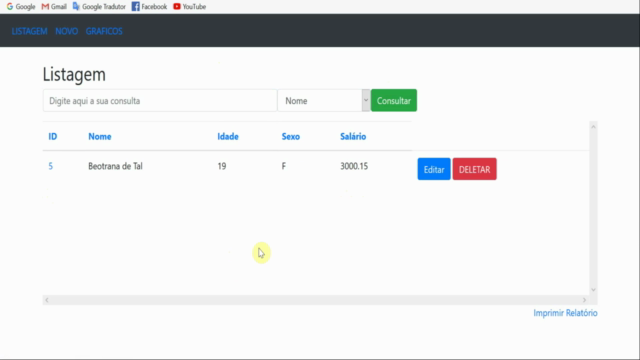Click the sex value F
This screenshot has width=640, height=360.
(284, 166)
